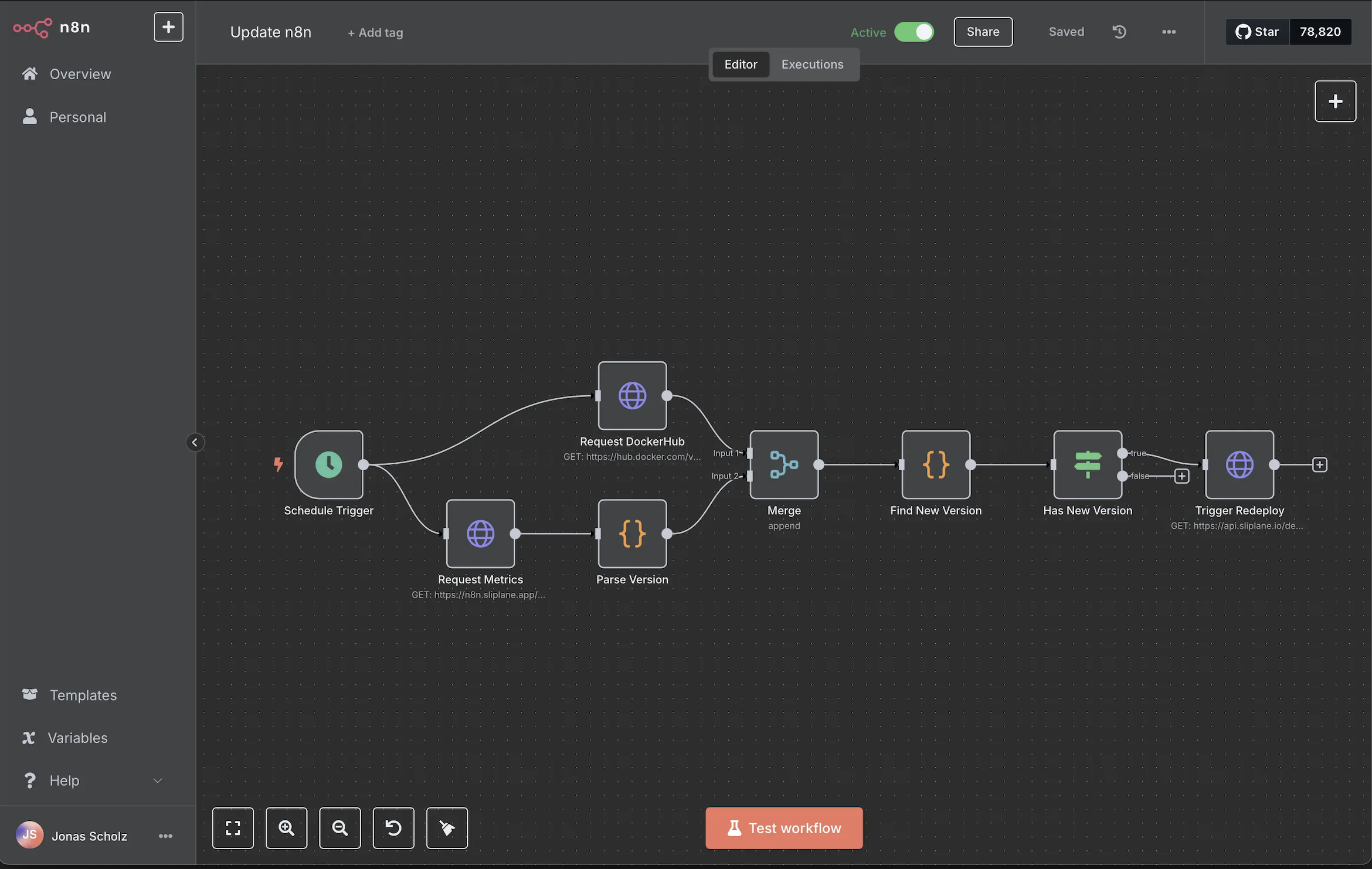Select the Has New Version switch node
Viewport: 1372px width, 869px height.
pyautogui.click(x=1086, y=464)
